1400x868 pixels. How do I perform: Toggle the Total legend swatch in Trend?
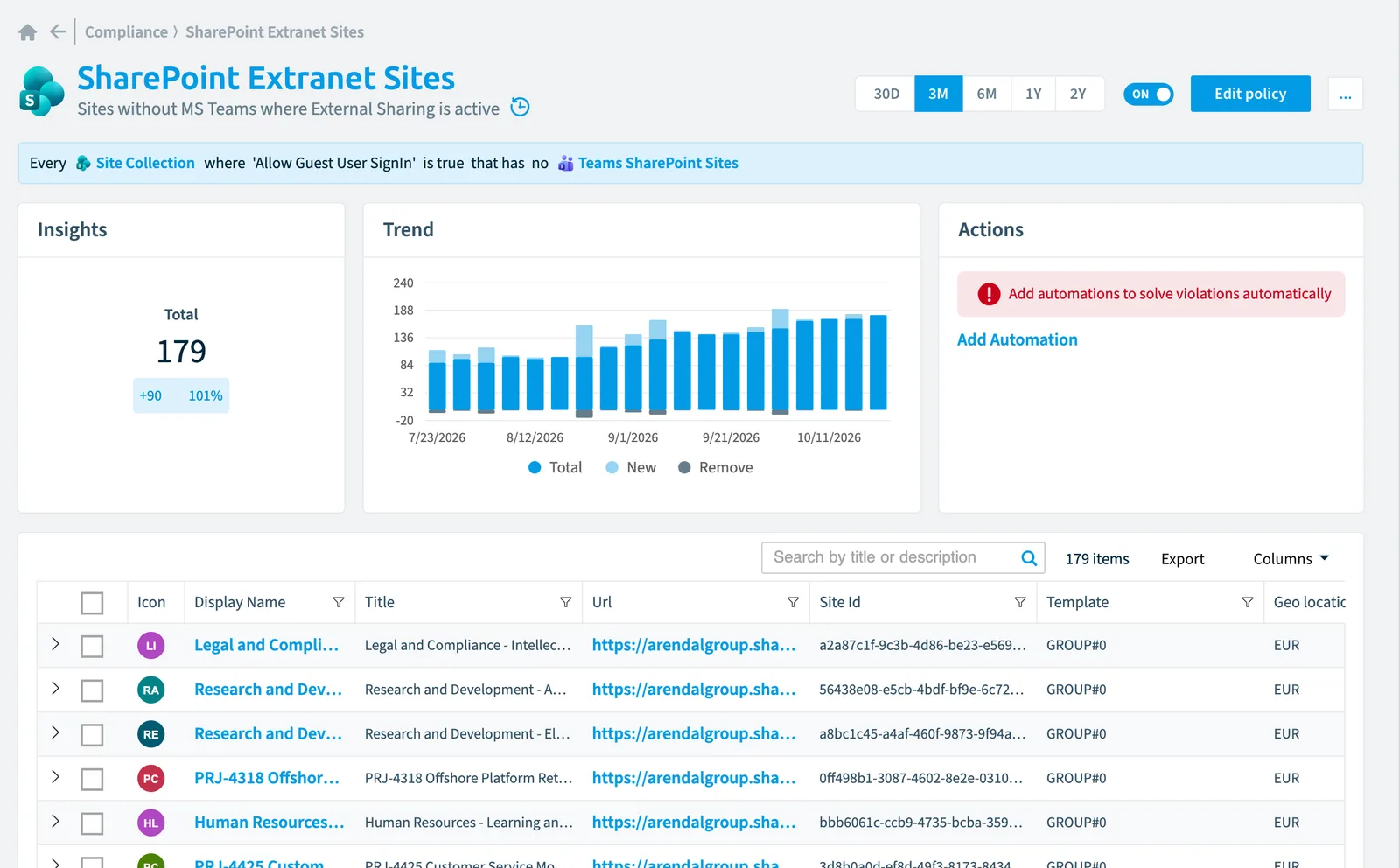point(535,468)
